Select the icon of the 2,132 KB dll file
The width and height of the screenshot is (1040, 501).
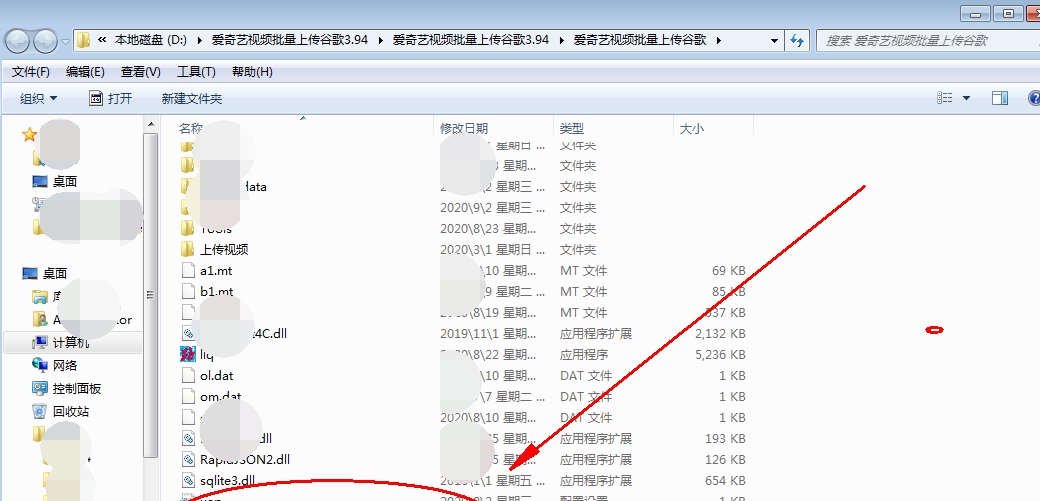[188, 333]
